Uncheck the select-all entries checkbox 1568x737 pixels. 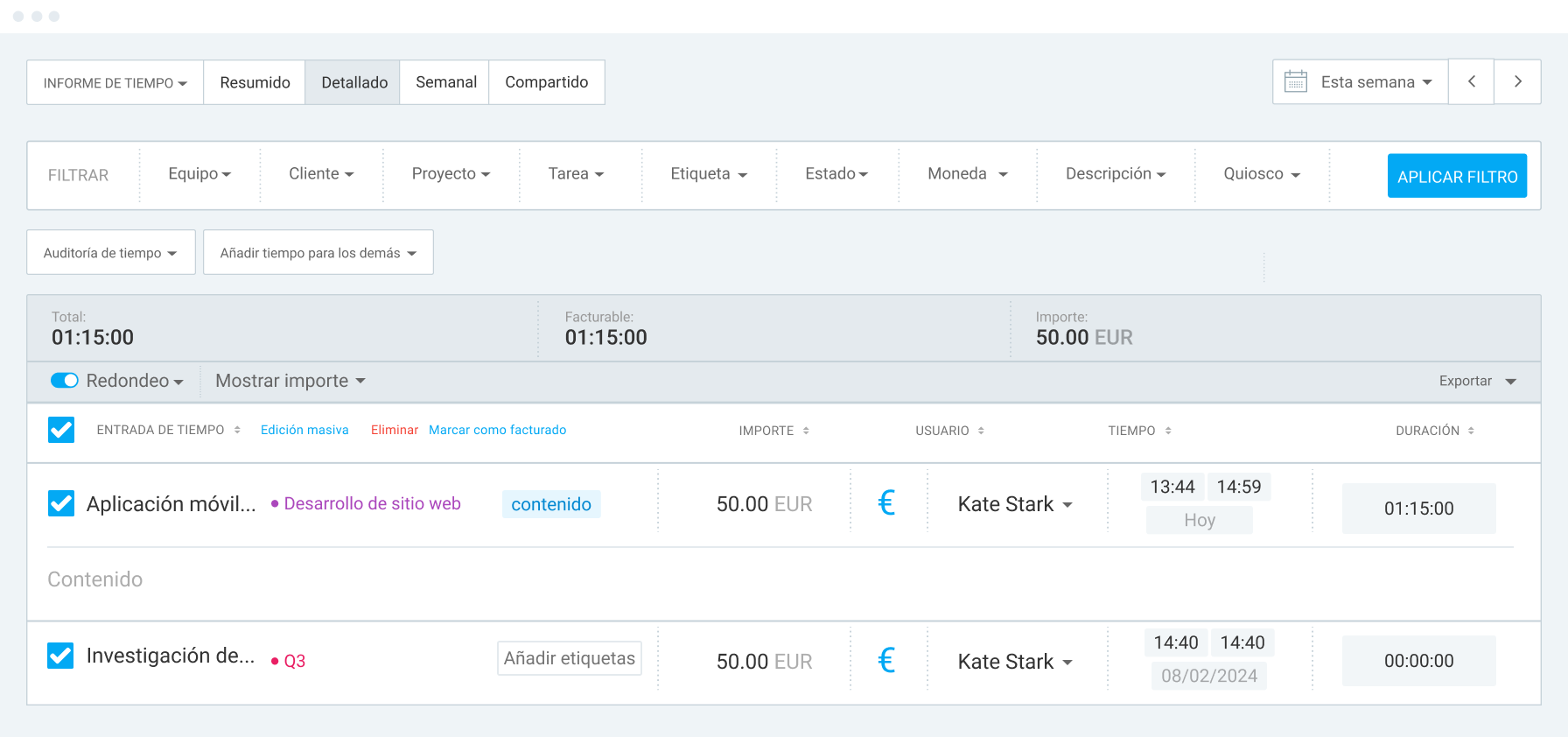[61, 430]
